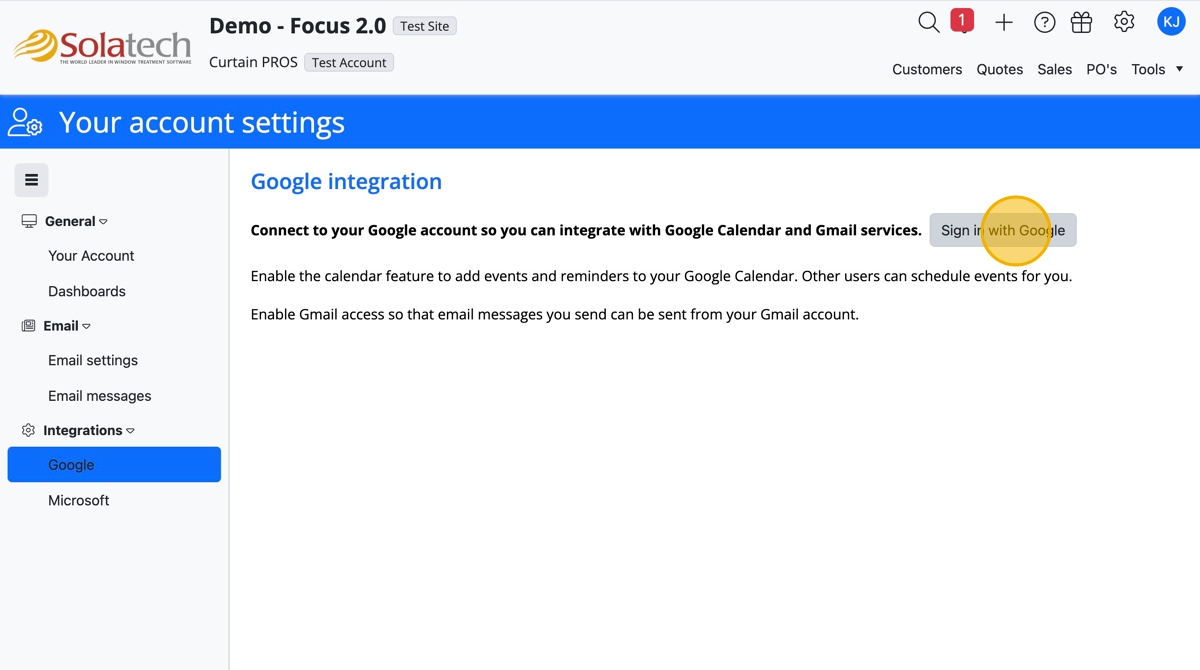Open Your Account in the sidebar
This screenshot has width=1200, height=670.
coord(91,256)
